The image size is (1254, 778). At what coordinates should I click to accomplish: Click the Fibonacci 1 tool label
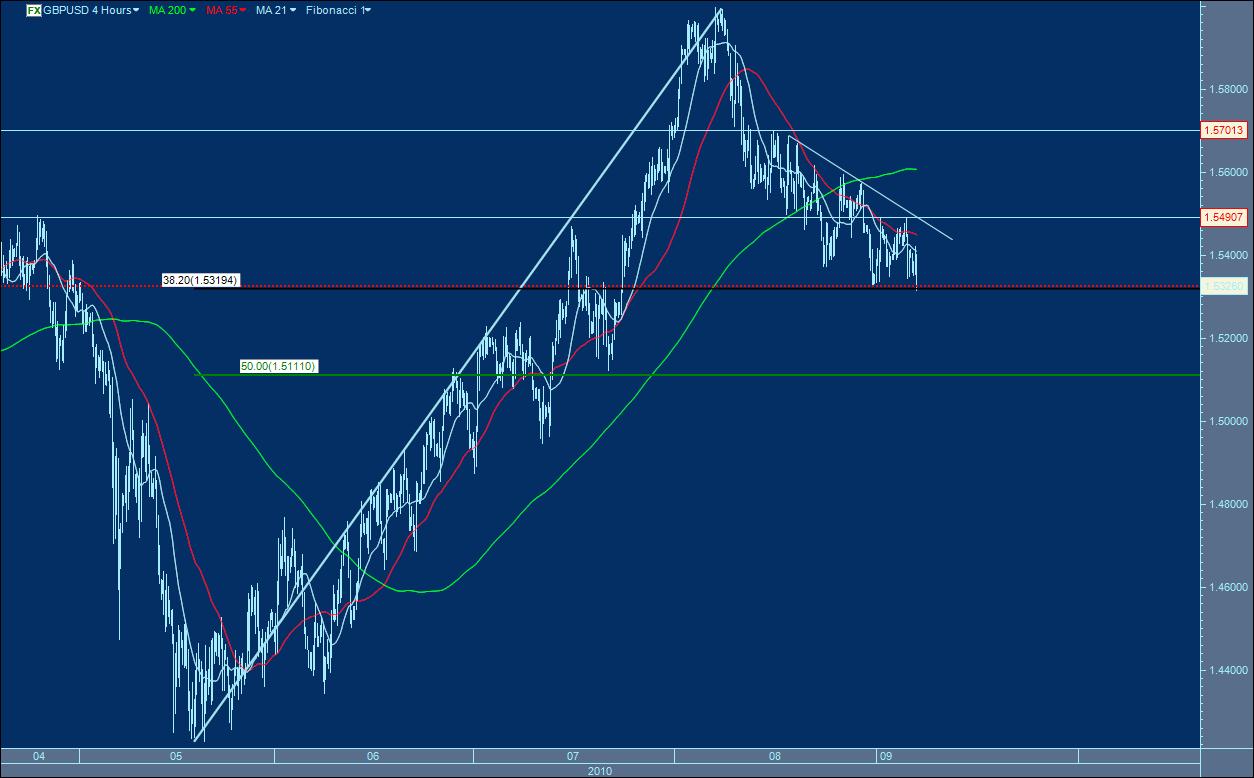[337, 9]
